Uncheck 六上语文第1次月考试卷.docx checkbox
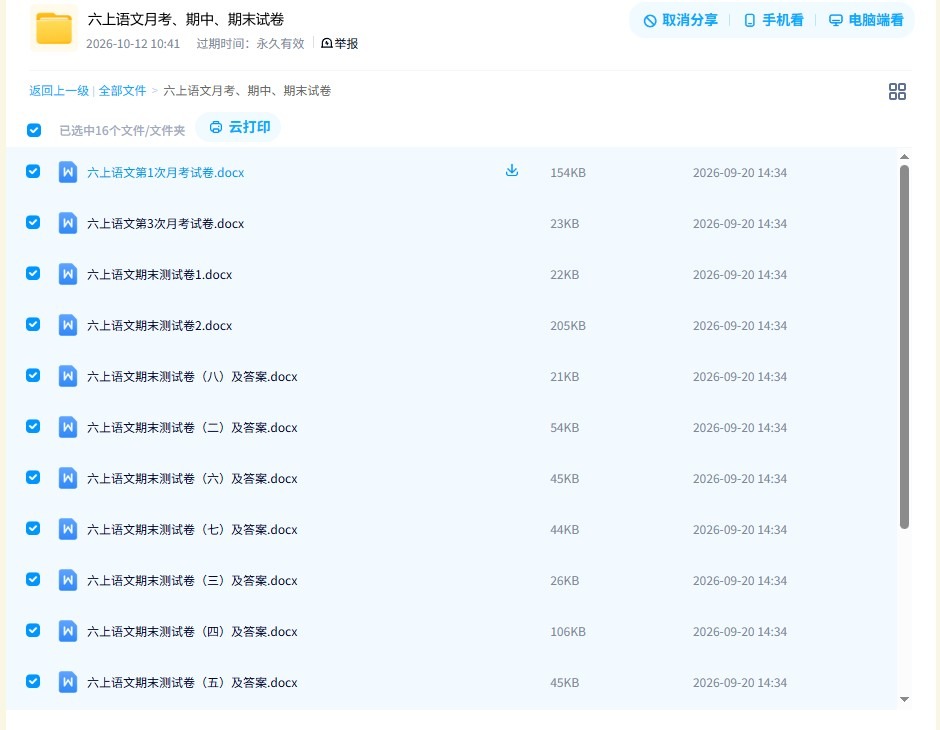The height and width of the screenshot is (730, 940). [33, 171]
